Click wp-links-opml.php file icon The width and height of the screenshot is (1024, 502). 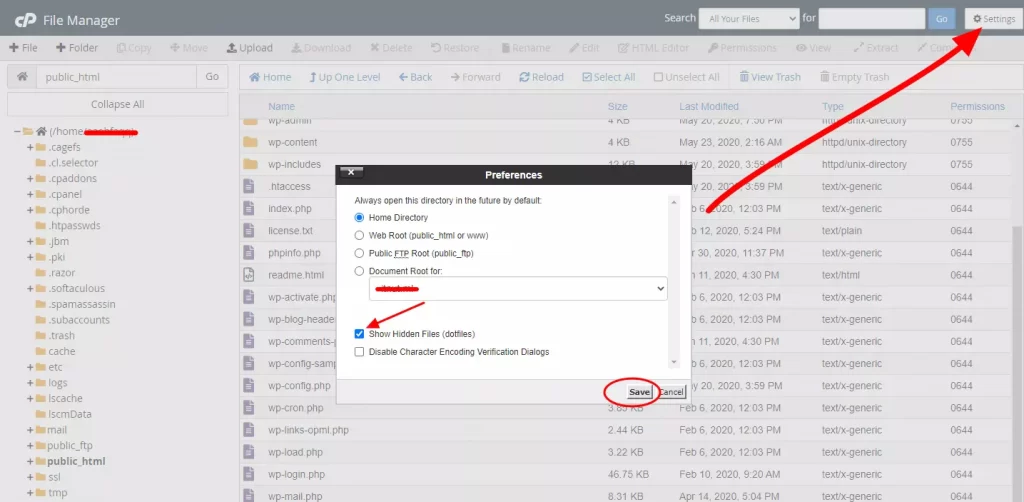tap(248, 430)
